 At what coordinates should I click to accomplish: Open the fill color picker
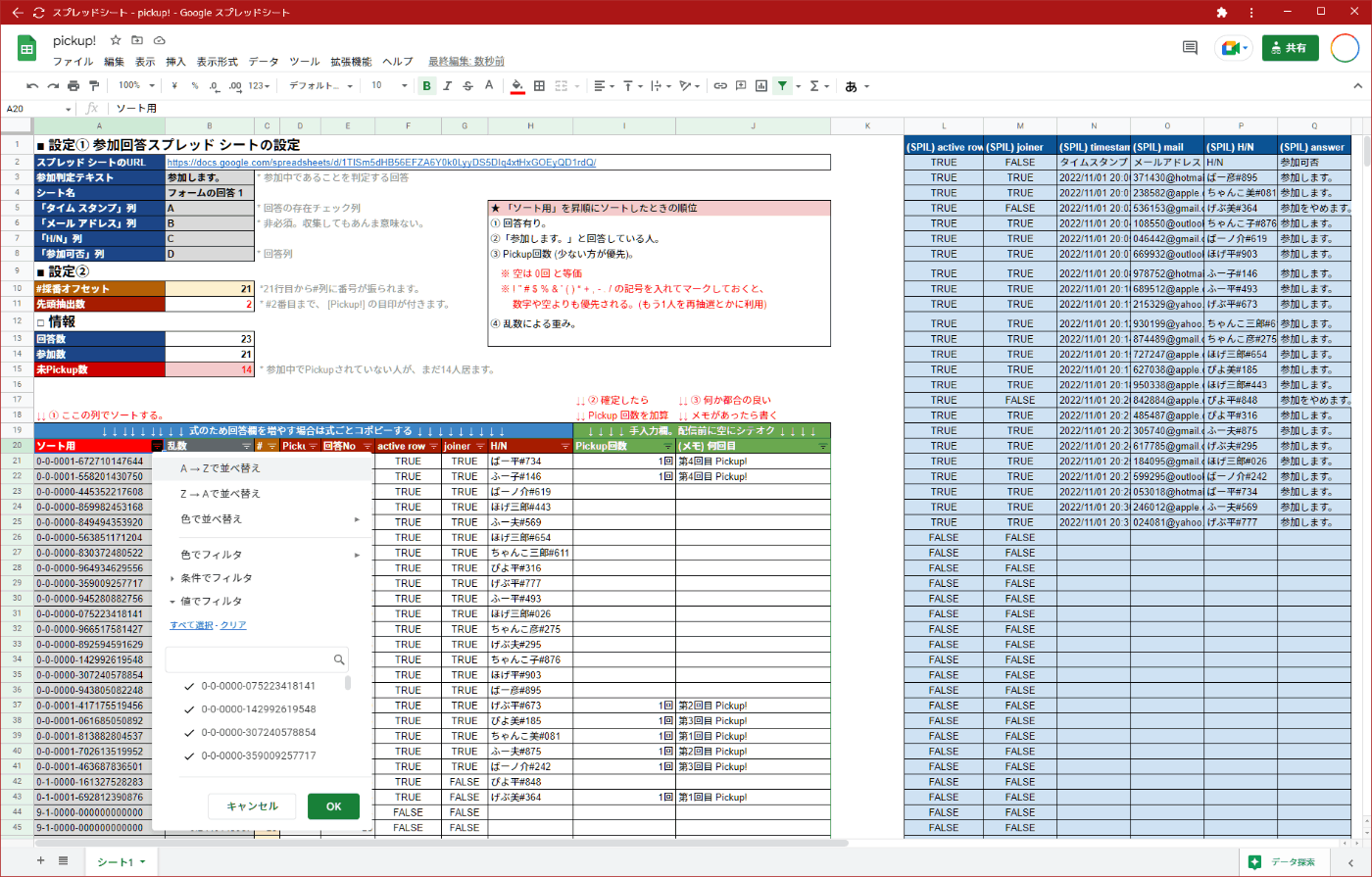(x=517, y=86)
